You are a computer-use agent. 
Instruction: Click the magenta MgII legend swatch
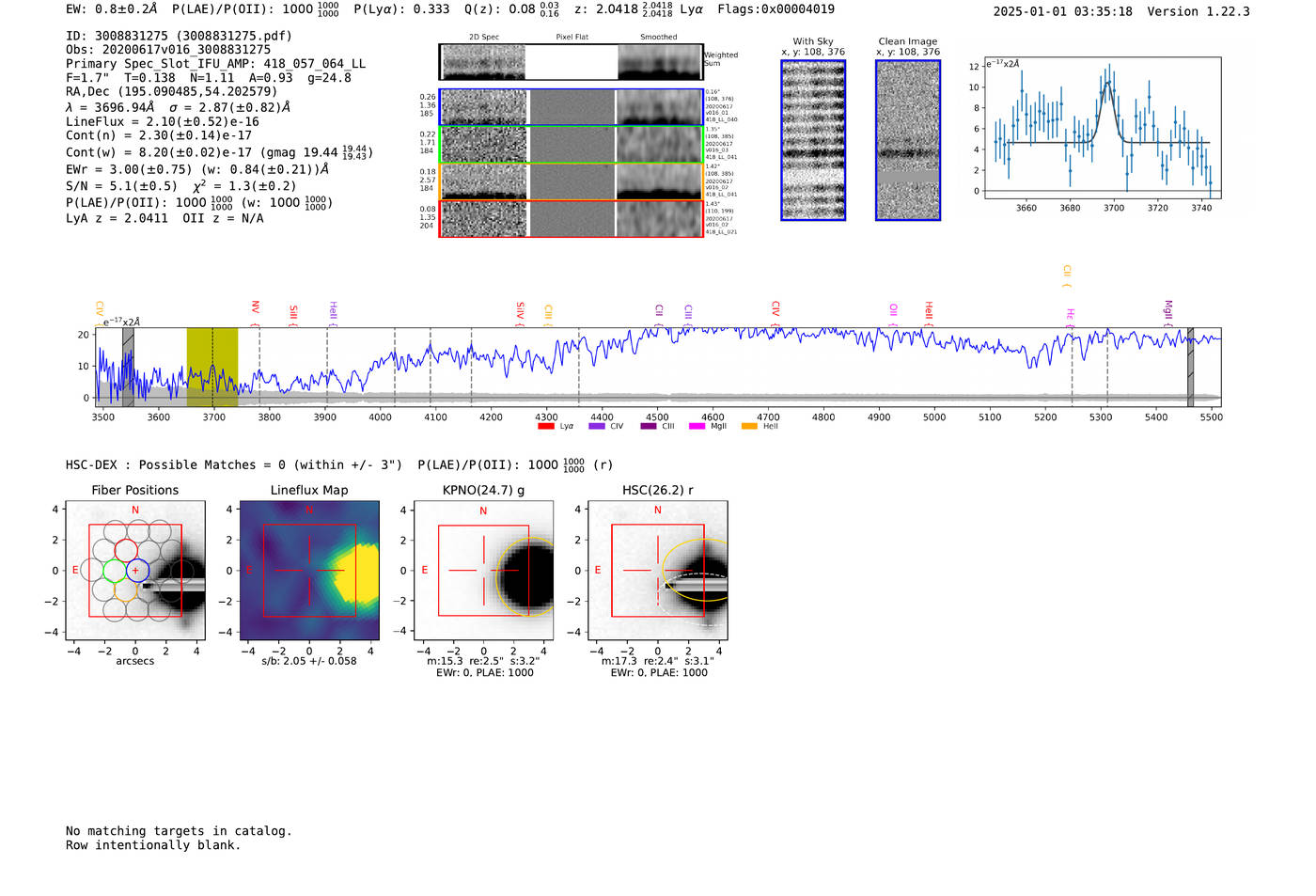(x=697, y=426)
